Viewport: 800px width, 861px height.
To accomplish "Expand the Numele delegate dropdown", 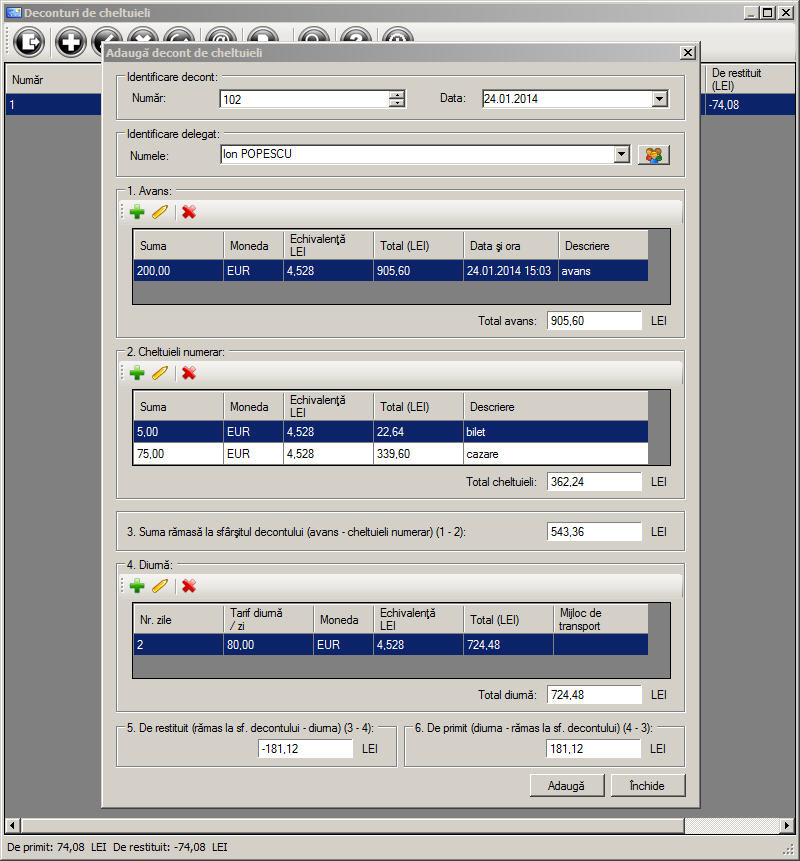I will click(x=621, y=155).
